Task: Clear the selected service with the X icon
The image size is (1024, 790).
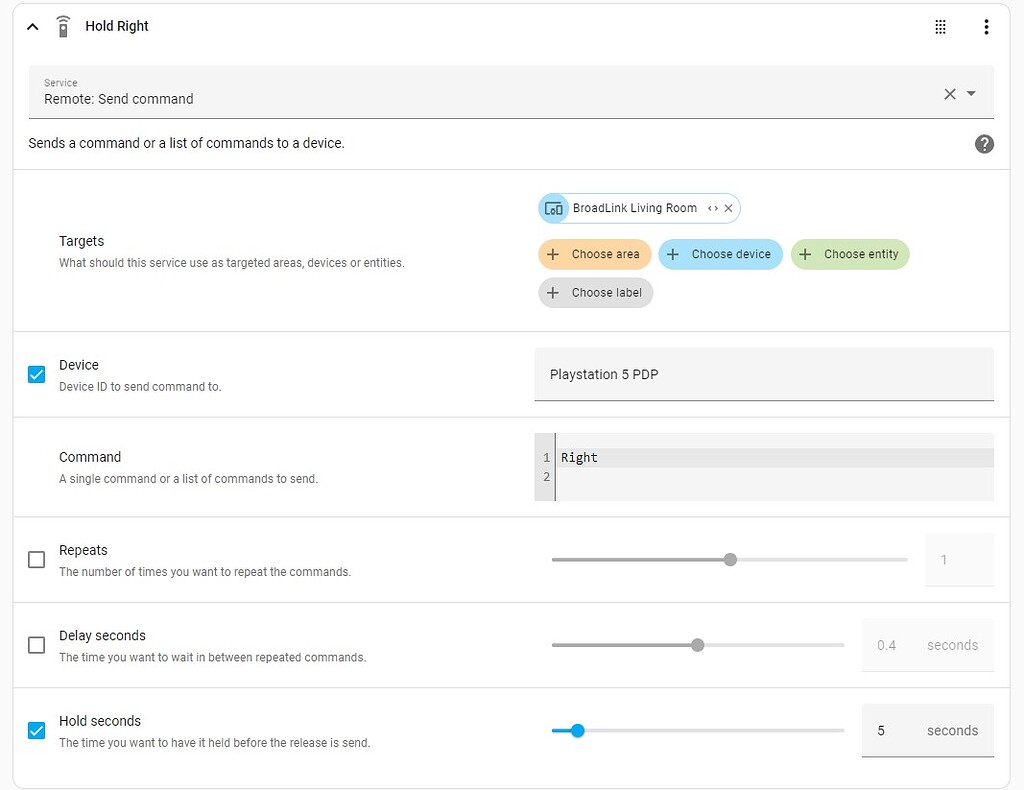Action: [949, 93]
